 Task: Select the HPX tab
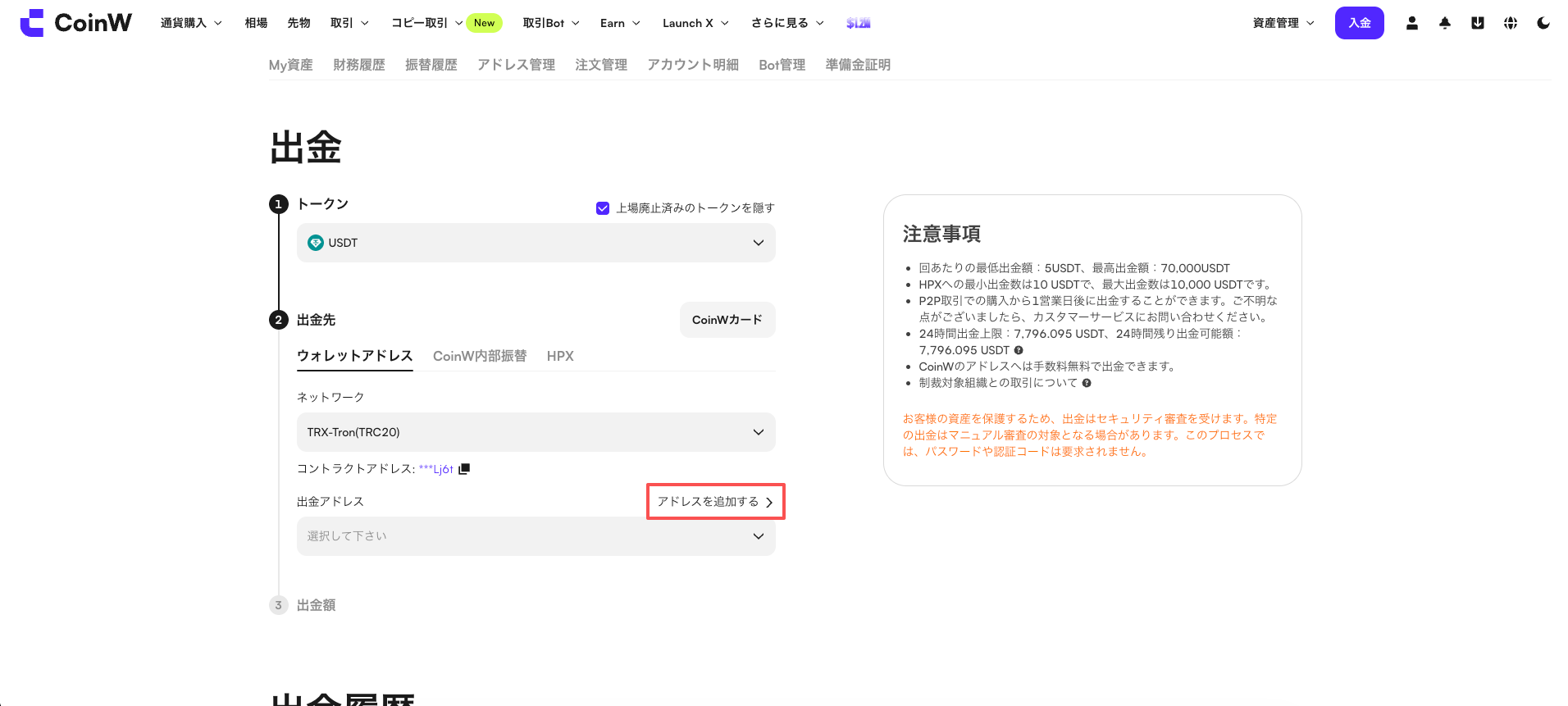(560, 356)
